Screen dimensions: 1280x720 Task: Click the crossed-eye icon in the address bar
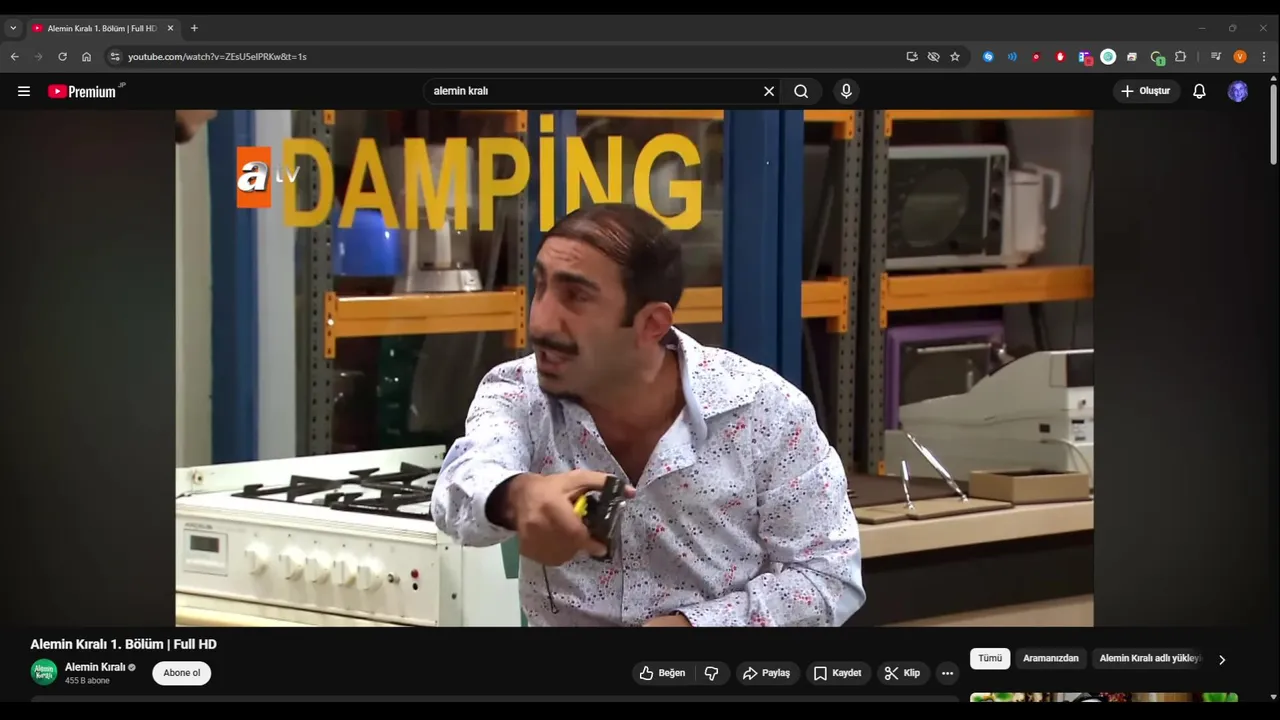click(933, 57)
